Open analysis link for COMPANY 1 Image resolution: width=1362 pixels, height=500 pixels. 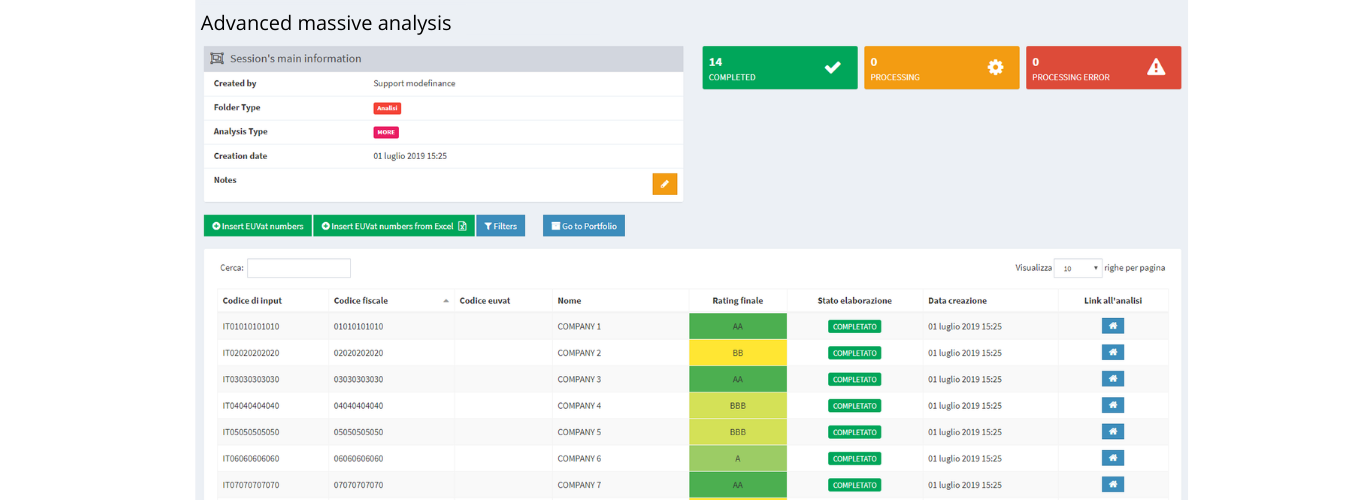tap(1113, 326)
